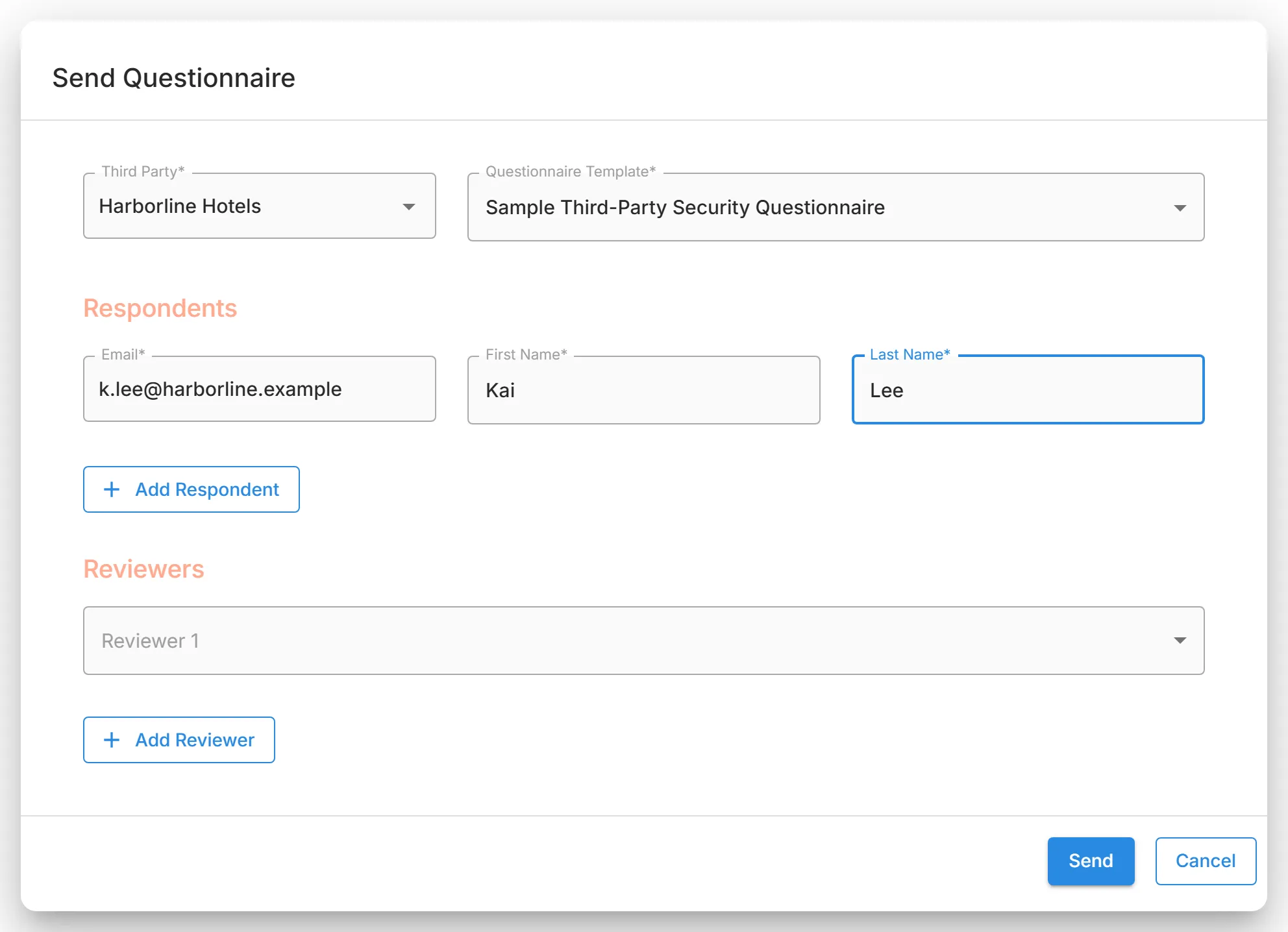Click the Send Questionnaire dialog title
The width and height of the screenshot is (1288, 932).
(174, 78)
